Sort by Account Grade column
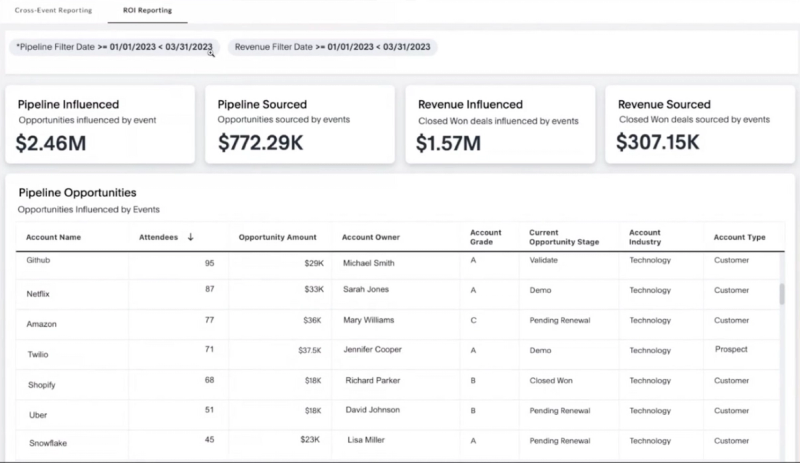800x463 pixels. (x=486, y=238)
